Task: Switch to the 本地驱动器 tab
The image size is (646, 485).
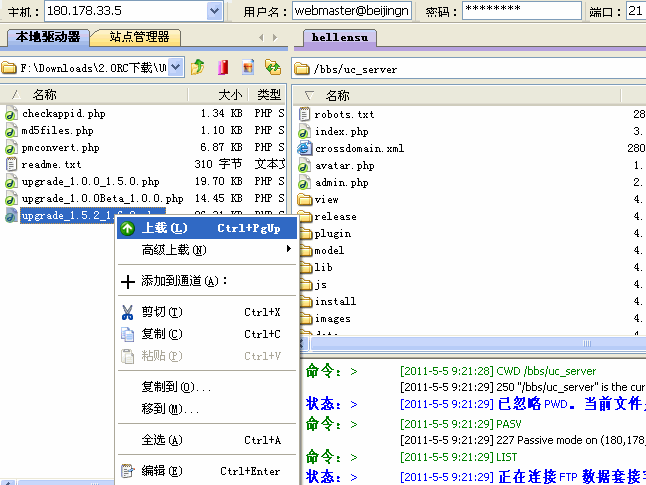Action: pyautogui.click(x=48, y=37)
